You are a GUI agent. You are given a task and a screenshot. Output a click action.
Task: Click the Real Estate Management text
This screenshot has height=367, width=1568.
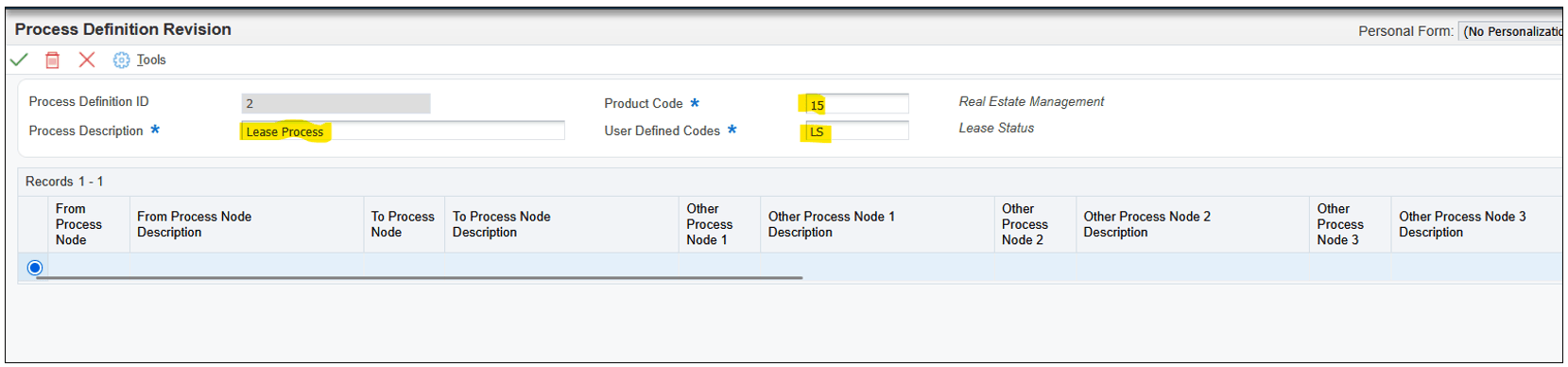pos(1031,101)
